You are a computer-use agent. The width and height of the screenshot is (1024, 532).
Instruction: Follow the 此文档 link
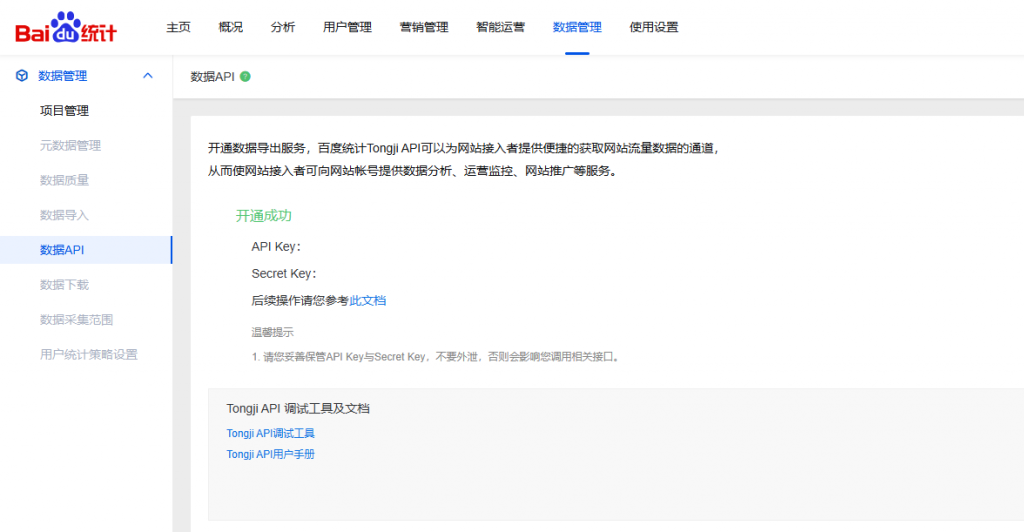[368, 301]
